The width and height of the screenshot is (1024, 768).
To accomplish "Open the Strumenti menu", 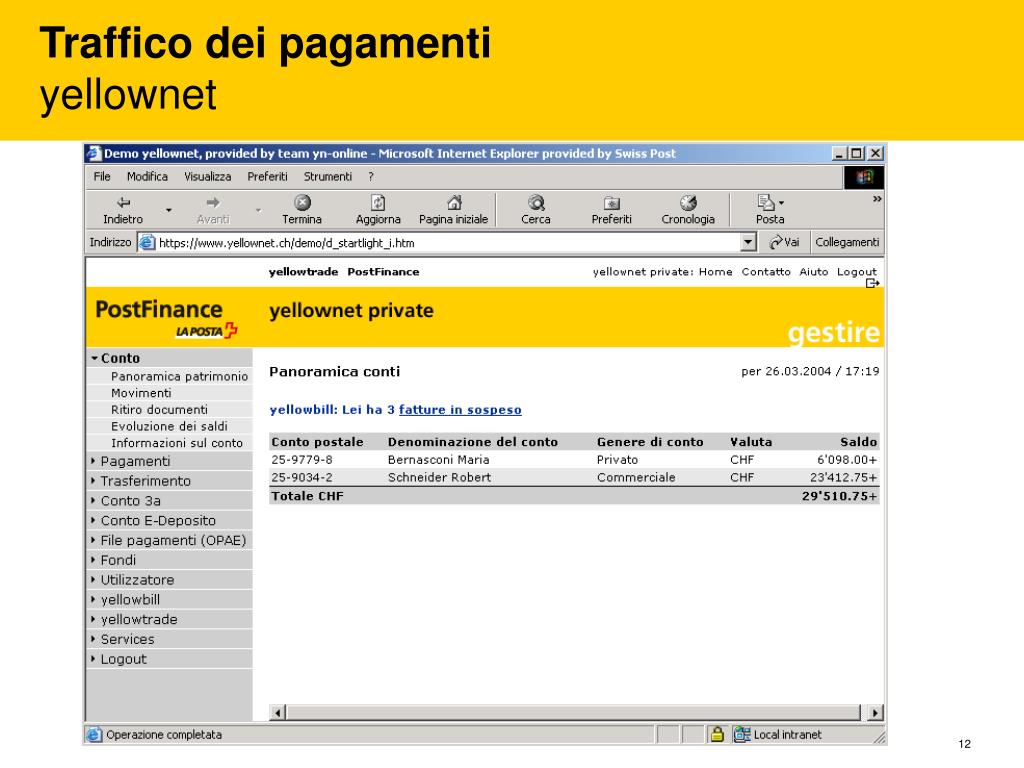I will [328, 176].
